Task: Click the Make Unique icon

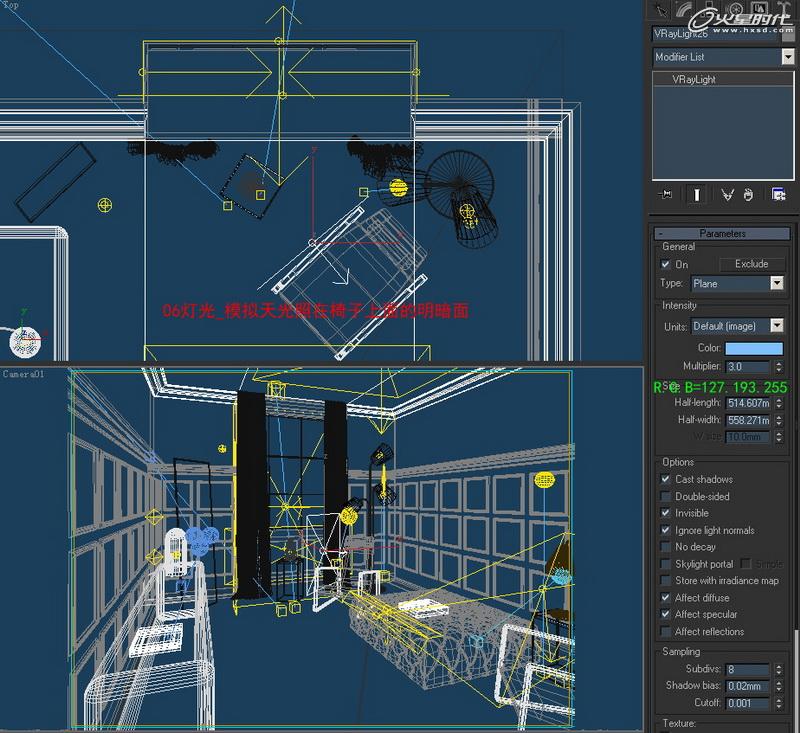Action: pos(727,194)
